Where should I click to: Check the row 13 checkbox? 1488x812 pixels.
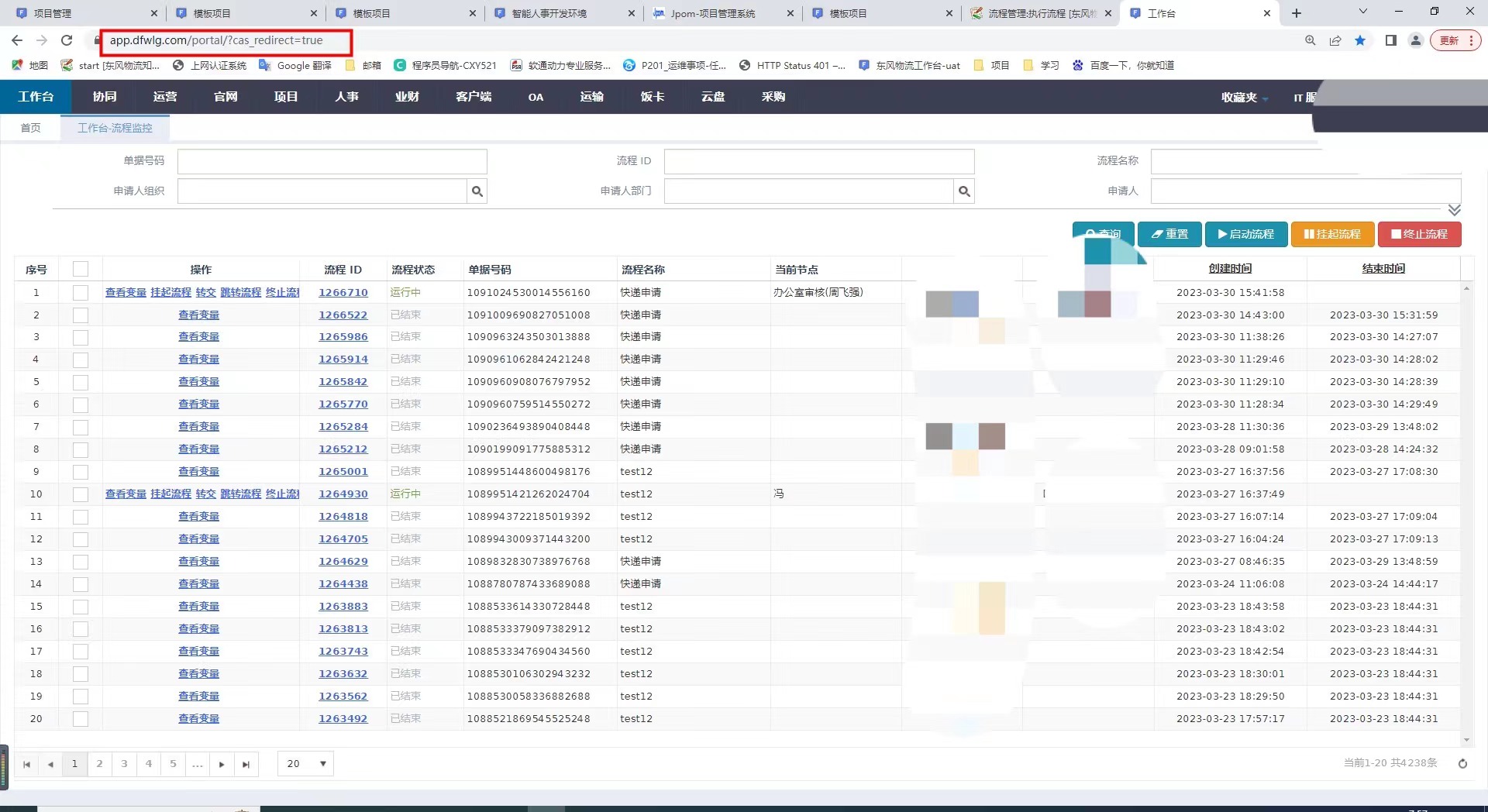(x=81, y=562)
